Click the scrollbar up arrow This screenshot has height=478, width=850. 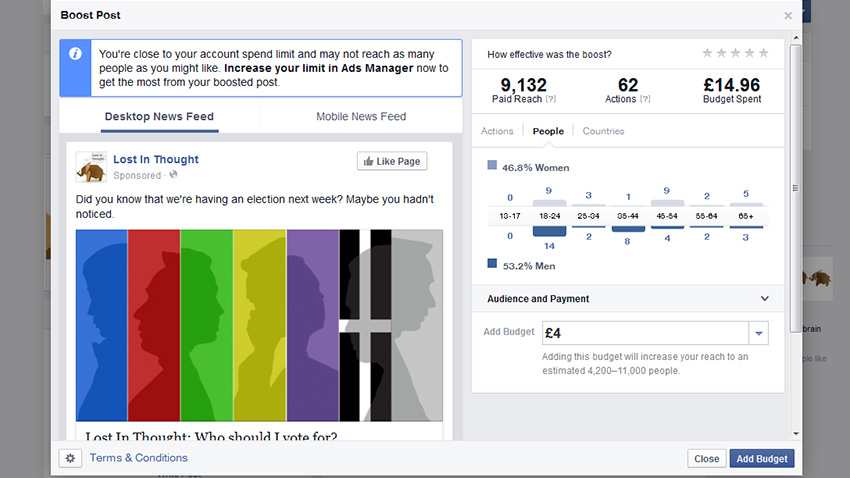point(796,38)
